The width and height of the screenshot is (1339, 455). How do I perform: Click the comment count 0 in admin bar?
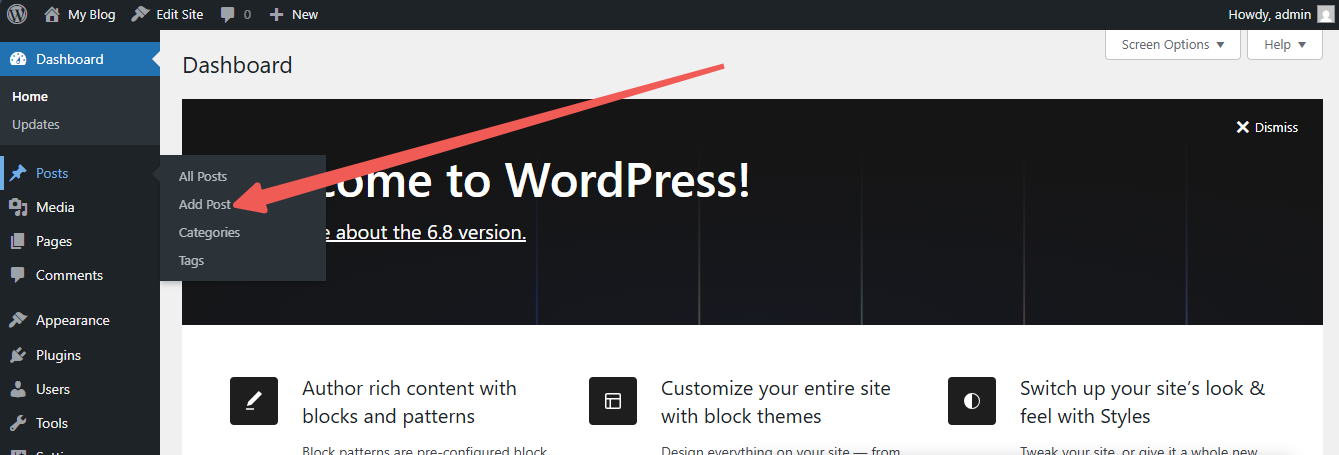(x=247, y=15)
